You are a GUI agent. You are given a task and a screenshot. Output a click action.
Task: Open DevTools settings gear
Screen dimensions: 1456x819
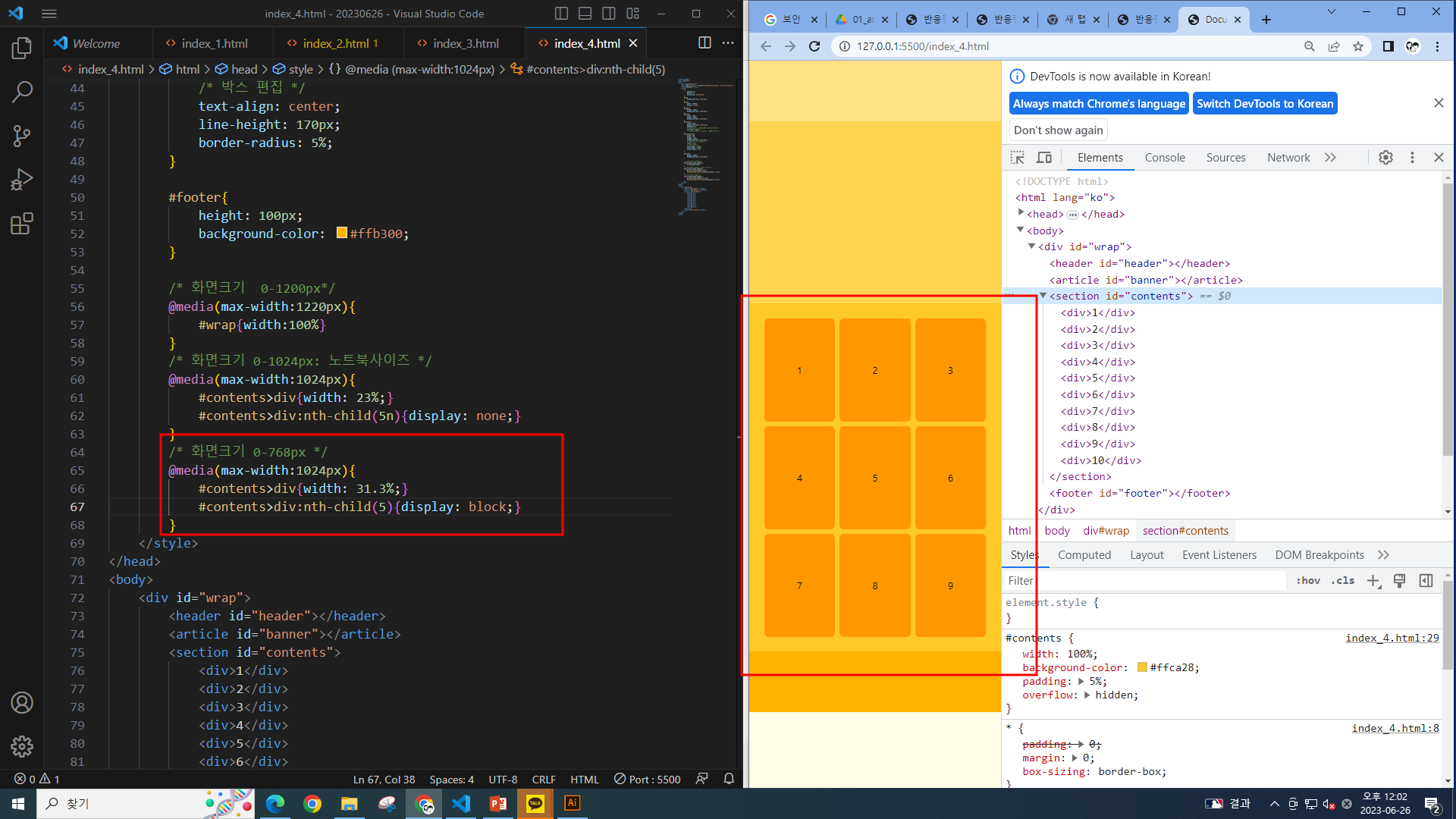pyautogui.click(x=1385, y=158)
